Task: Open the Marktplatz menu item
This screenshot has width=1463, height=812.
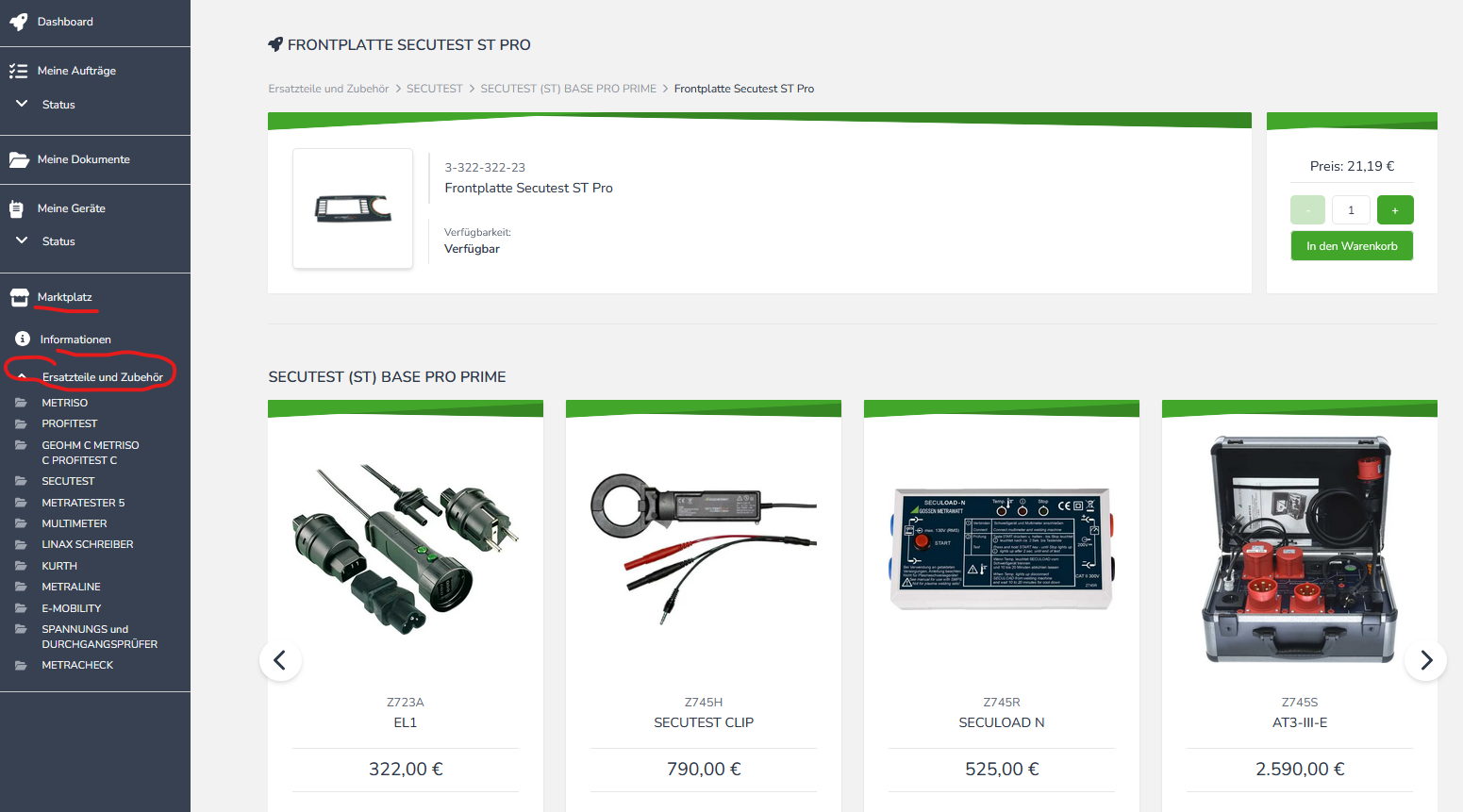Action: [x=65, y=297]
